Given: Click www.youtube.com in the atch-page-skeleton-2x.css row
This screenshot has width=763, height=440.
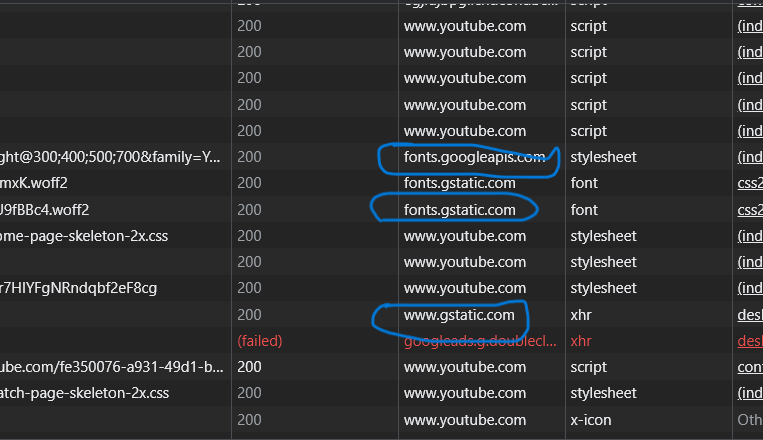Looking at the screenshot, I should (x=465, y=393).
